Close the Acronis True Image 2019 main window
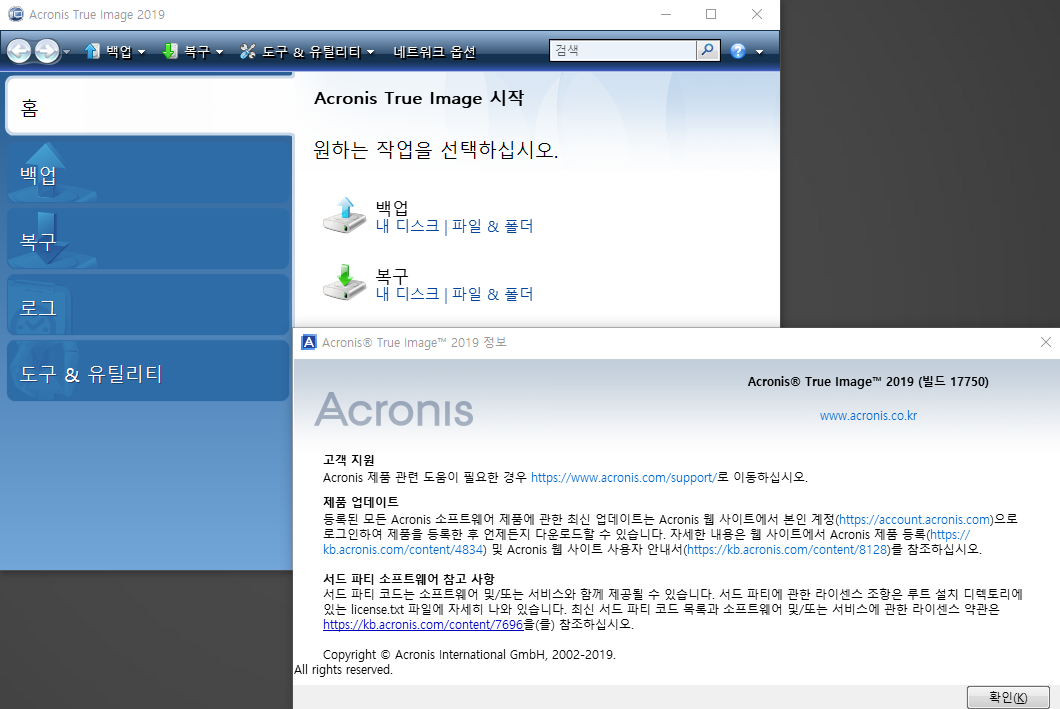The image size is (1060, 709). tap(757, 14)
